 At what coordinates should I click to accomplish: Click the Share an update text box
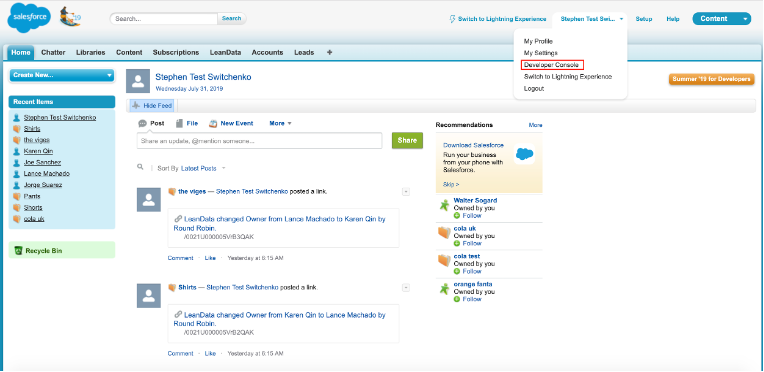[x=259, y=140]
